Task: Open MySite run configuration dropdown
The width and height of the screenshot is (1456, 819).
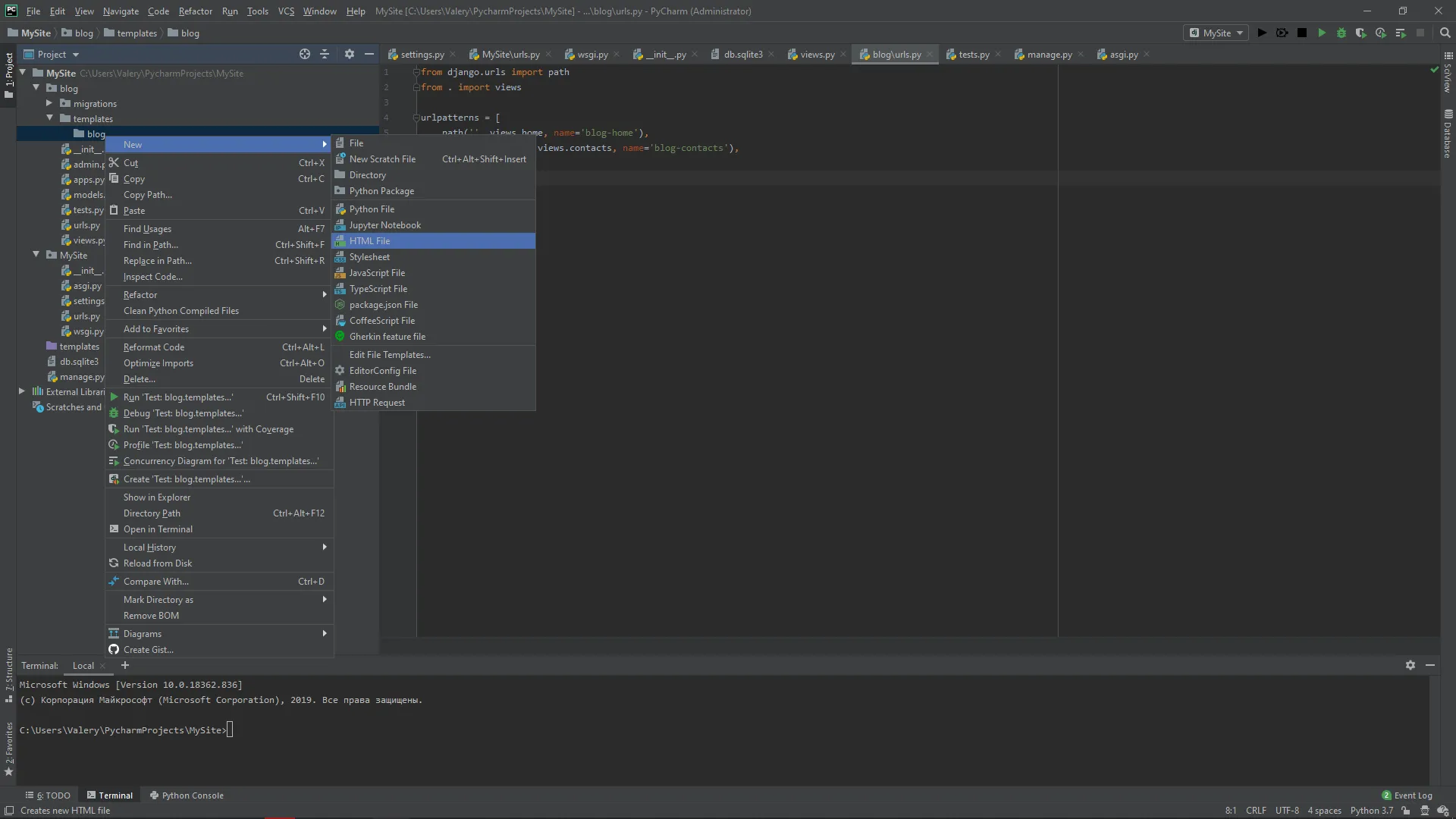Action: 1216,33
